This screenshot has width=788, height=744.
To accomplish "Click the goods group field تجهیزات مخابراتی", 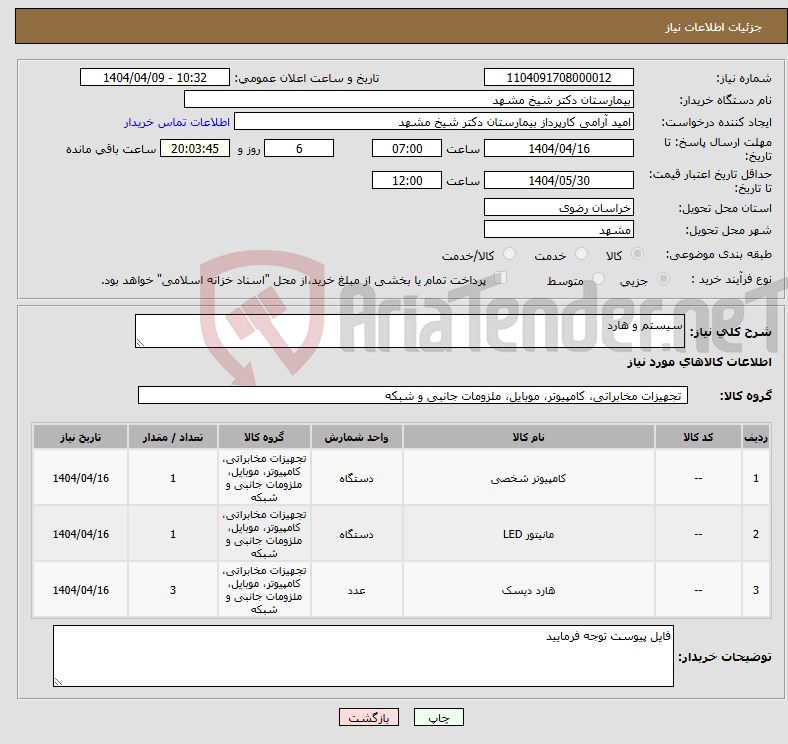I will 413,395.
